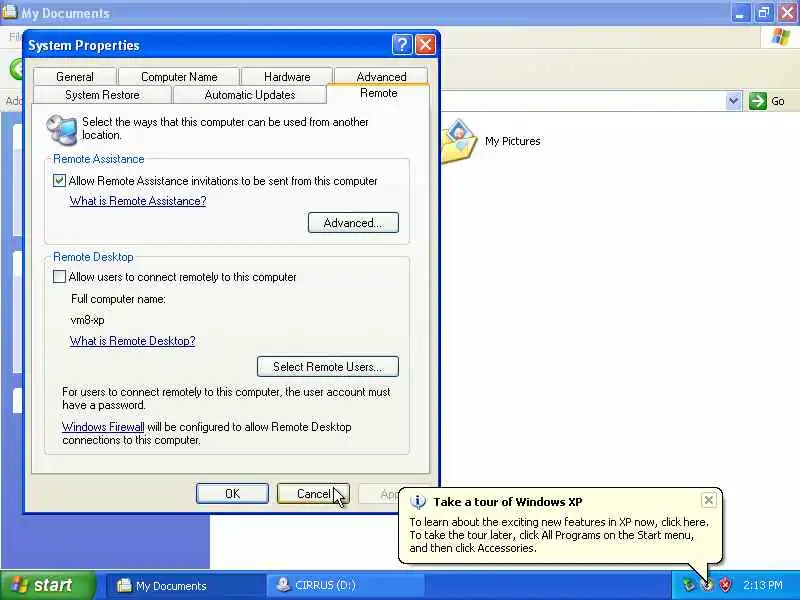Restore down the My Documents window

pyautogui.click(x=764, y=13)
